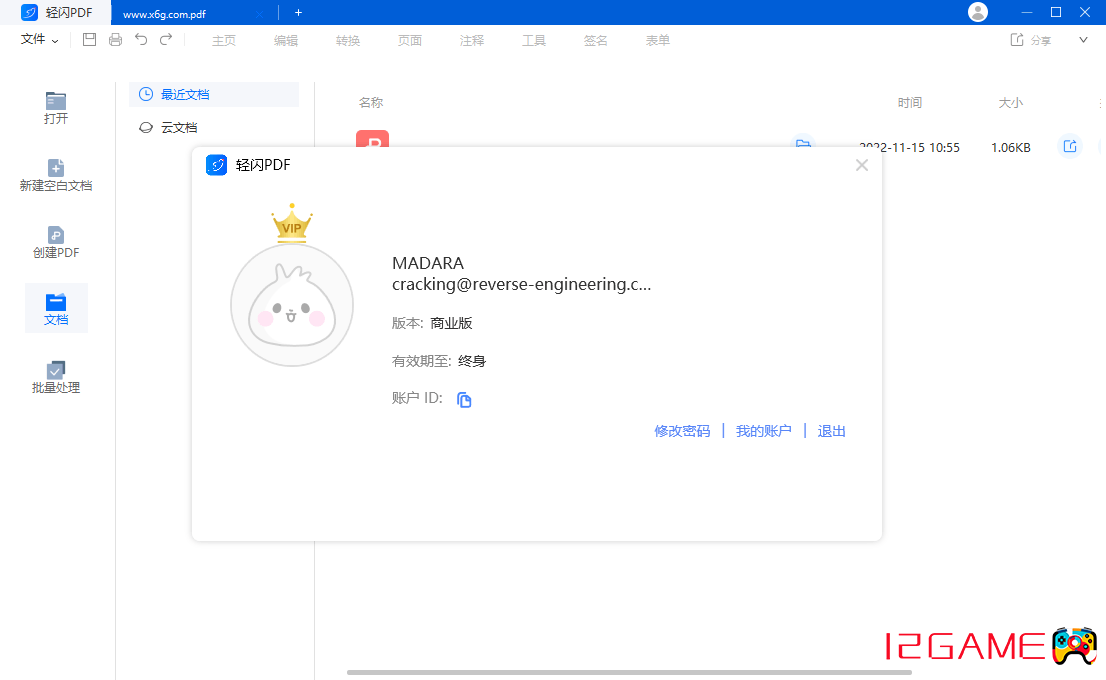Click the user avatar icon in the title bar
This screenshot has height=680, width=1106.
coord(978,12)
